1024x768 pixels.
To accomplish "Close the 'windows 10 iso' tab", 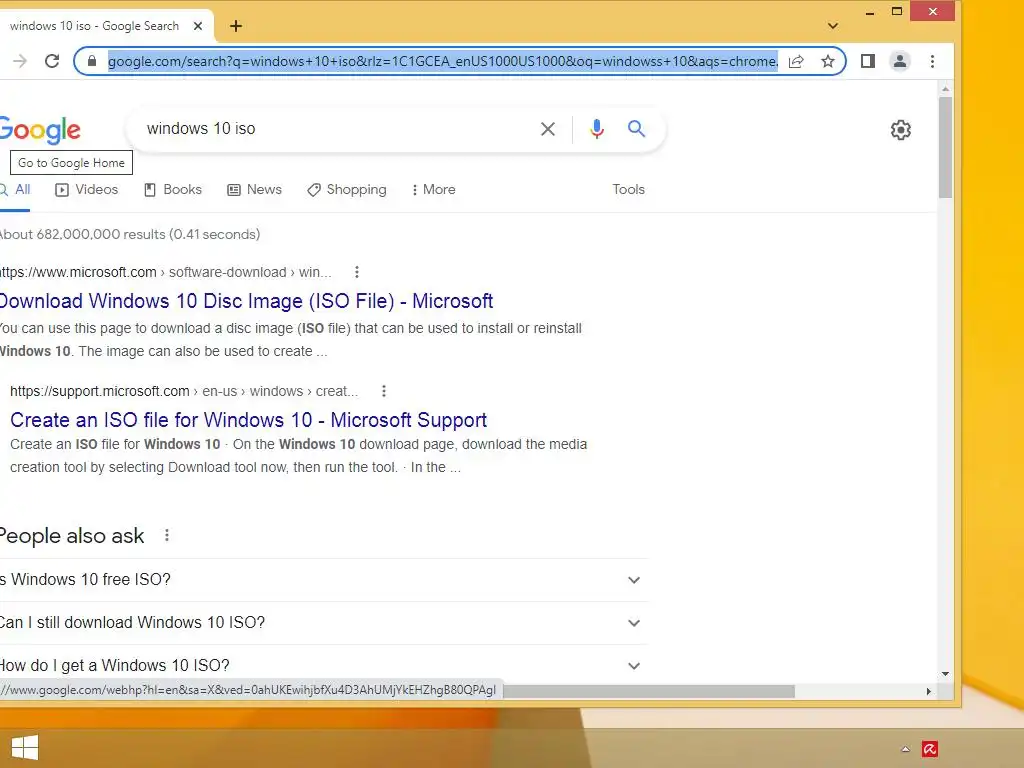I will [x=198, y=26].
